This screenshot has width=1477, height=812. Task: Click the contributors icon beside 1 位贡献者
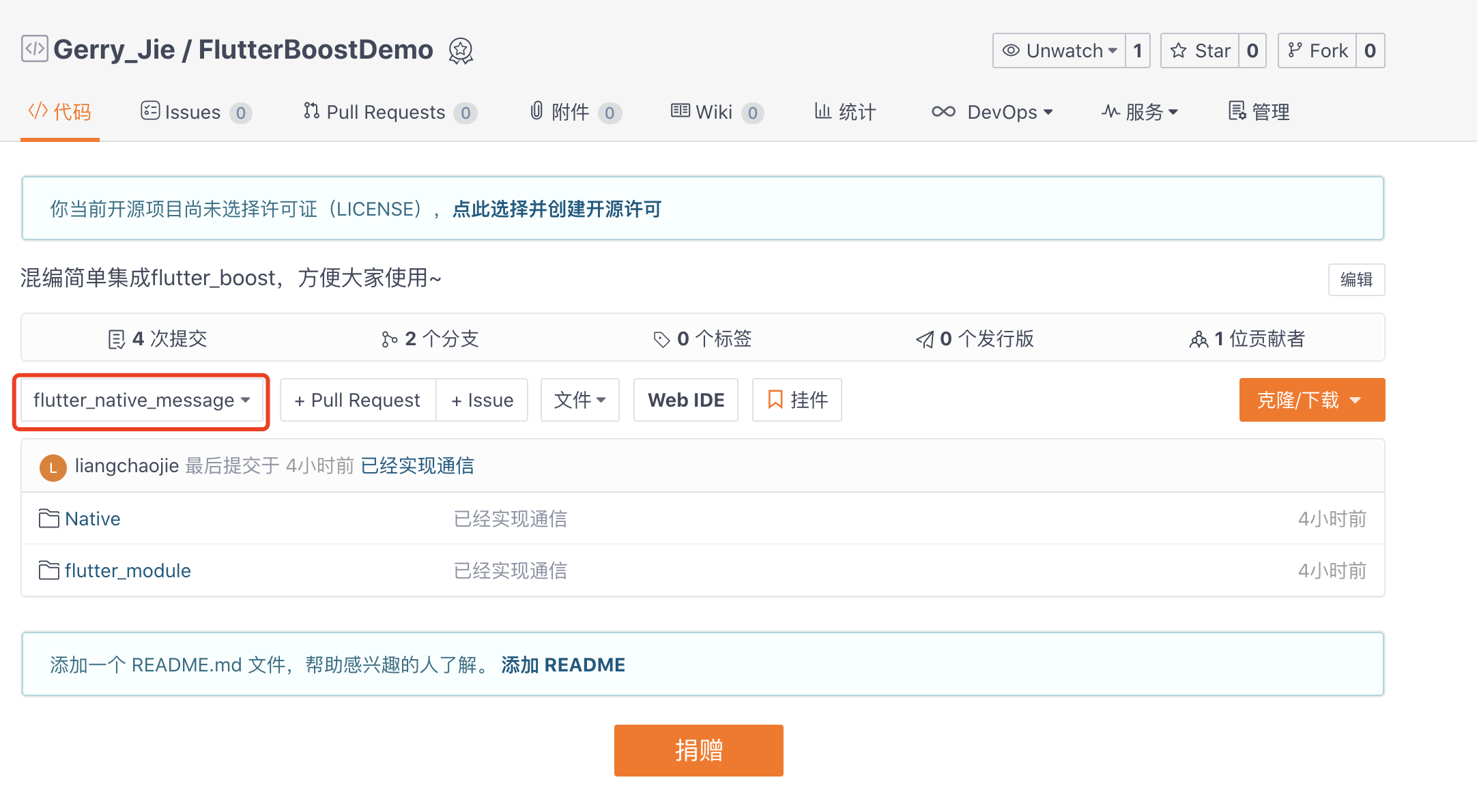[x=1199, y=338]
